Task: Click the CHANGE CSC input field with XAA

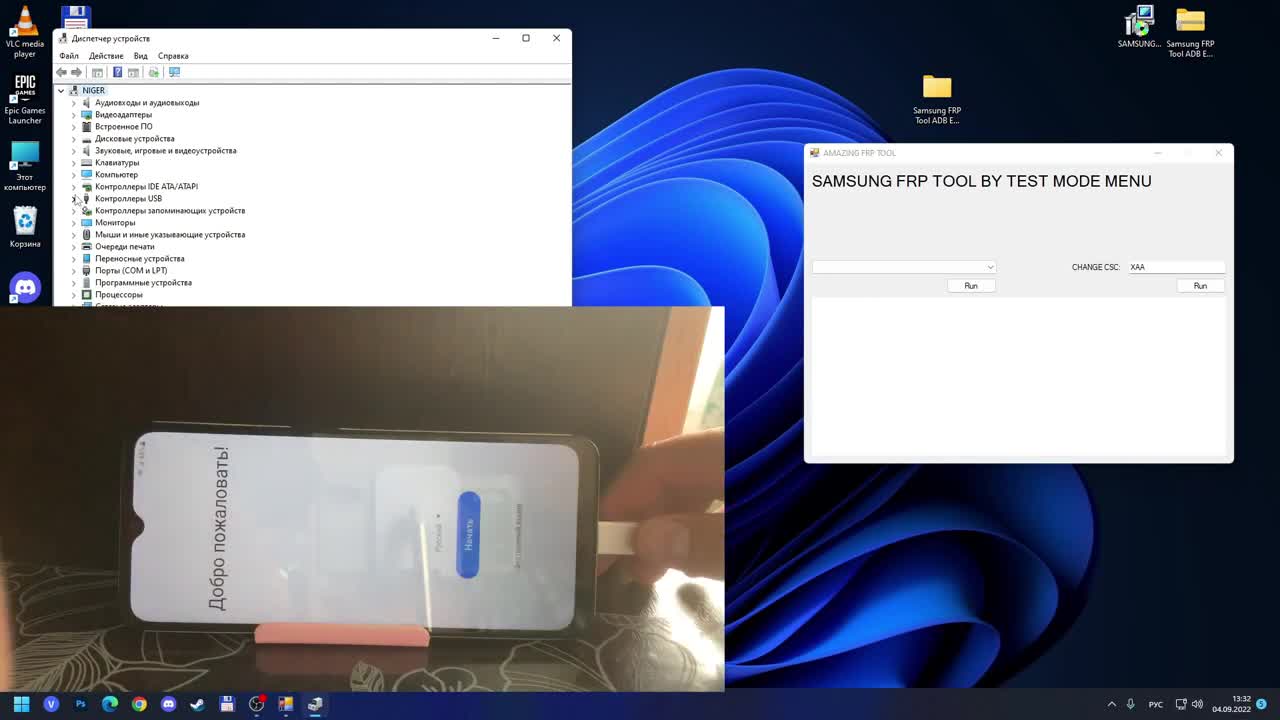Action: (1176, 267)
